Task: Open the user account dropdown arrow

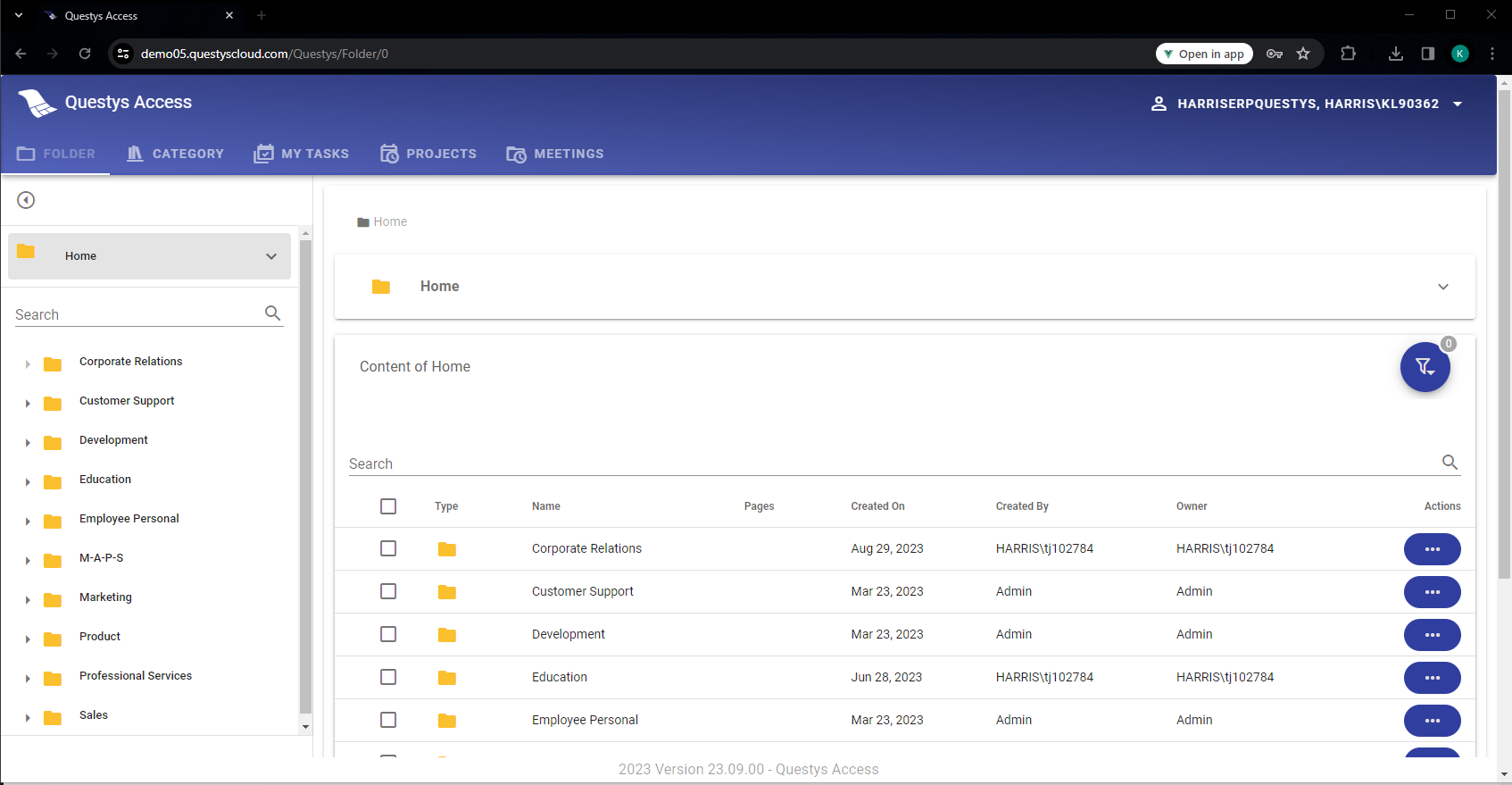Action: coord(1458,104)
